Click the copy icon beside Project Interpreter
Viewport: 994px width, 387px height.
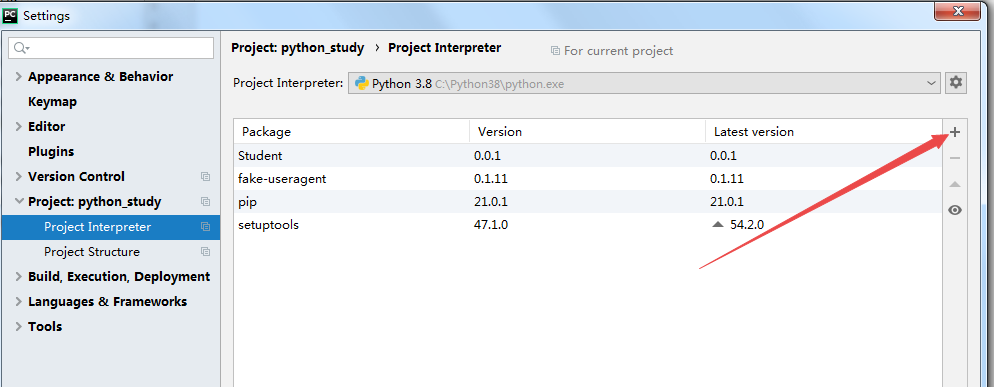click(x=205, y=226)
